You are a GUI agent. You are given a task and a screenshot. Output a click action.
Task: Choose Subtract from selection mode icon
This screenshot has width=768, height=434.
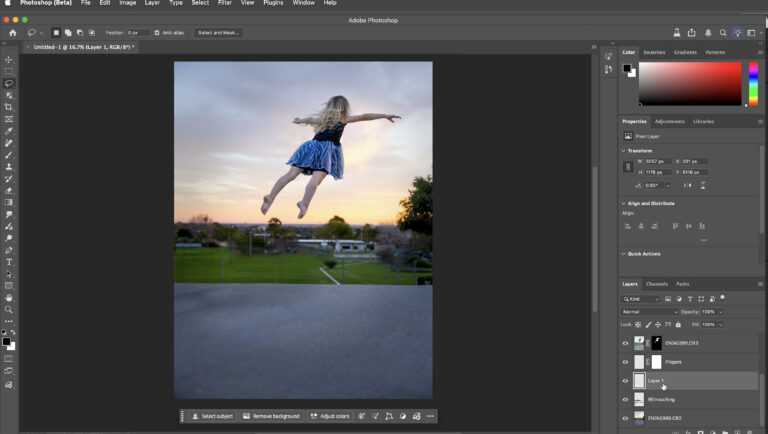pos(80,33)
